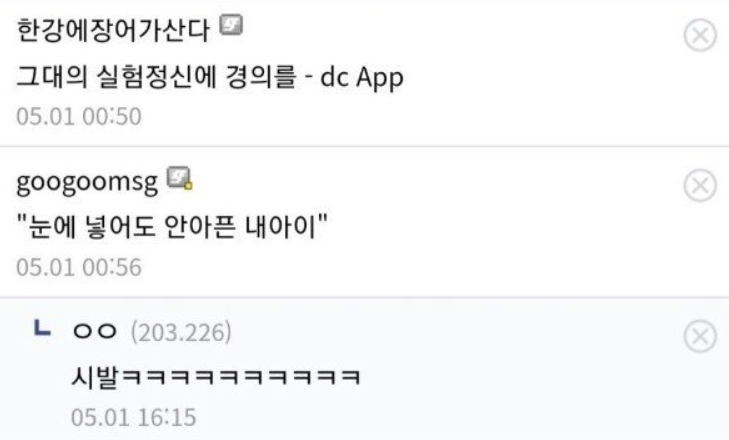Click timestamp 05.01 16:15

[133, 417]
